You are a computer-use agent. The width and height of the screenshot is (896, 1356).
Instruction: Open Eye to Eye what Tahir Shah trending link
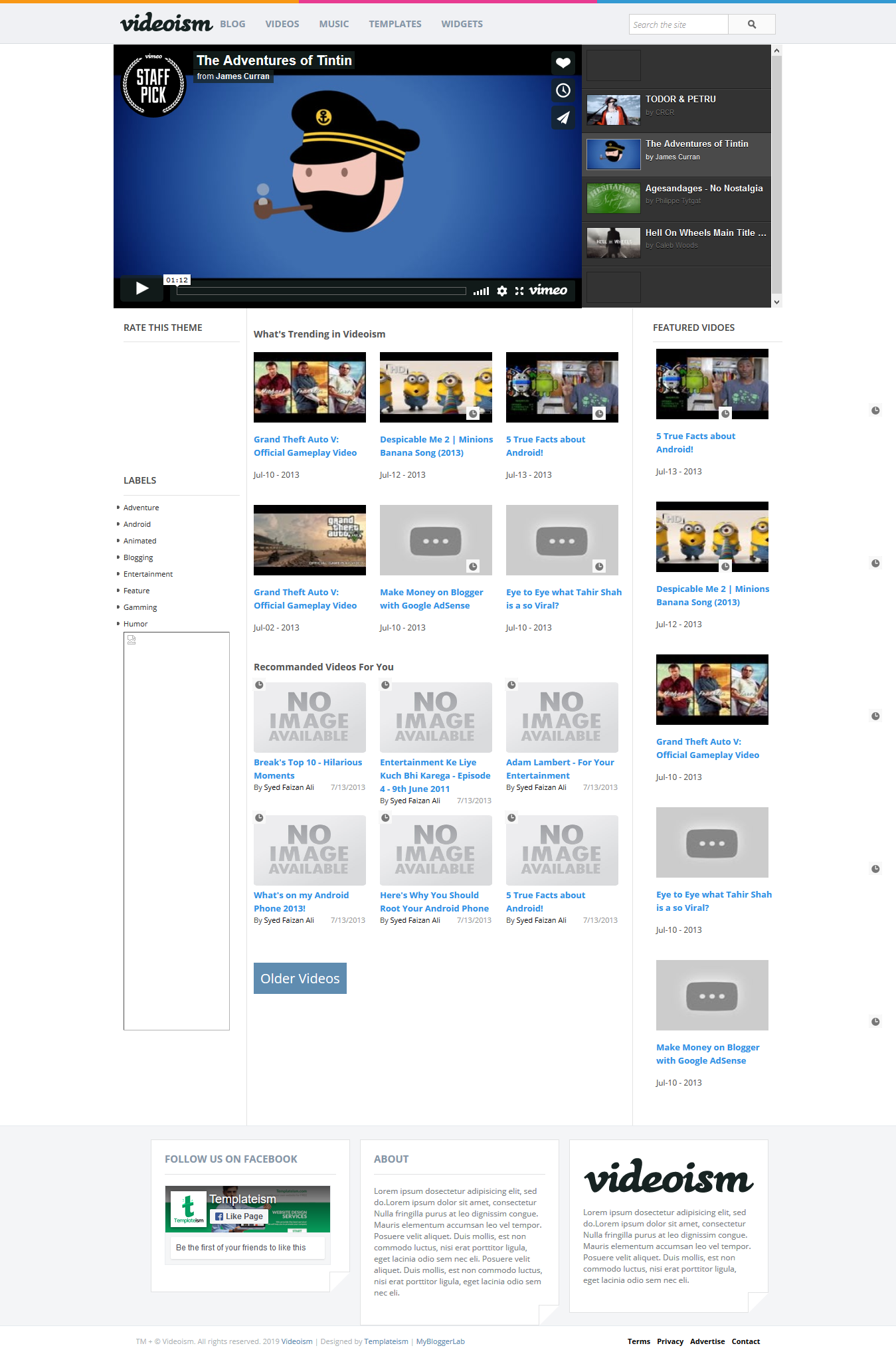pos(564,599)
